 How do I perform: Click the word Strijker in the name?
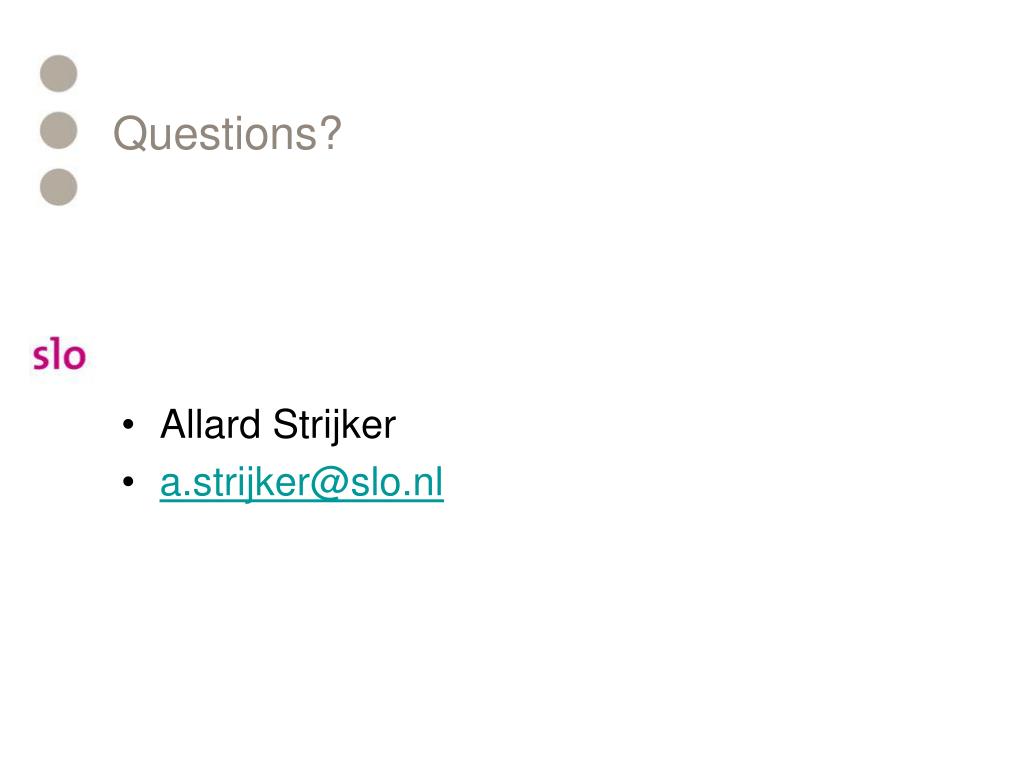point(334,426)
